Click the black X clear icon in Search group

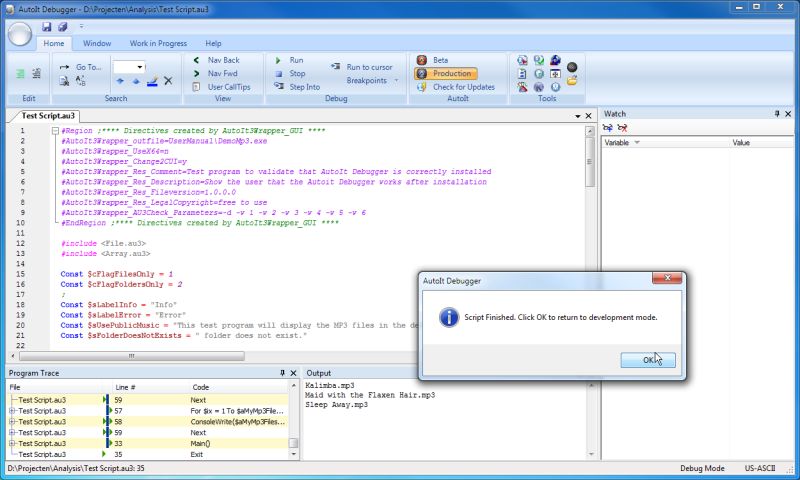pyautogui.click(x=168, y=81)
